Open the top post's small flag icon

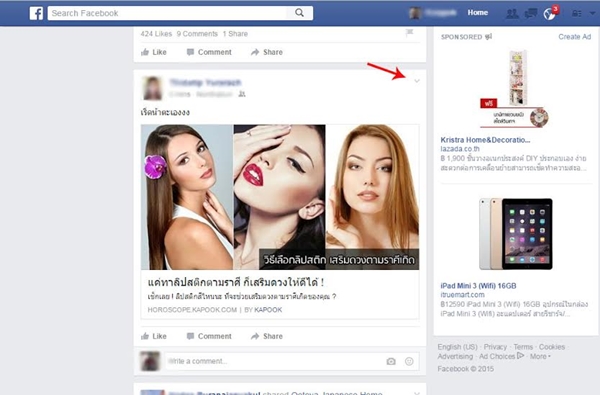tap(409, 32)
